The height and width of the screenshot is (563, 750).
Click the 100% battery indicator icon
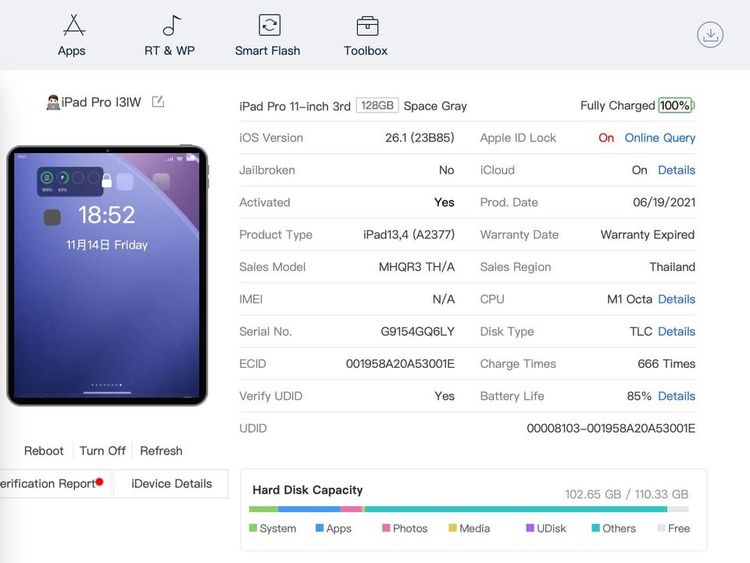tap(676, 105)
